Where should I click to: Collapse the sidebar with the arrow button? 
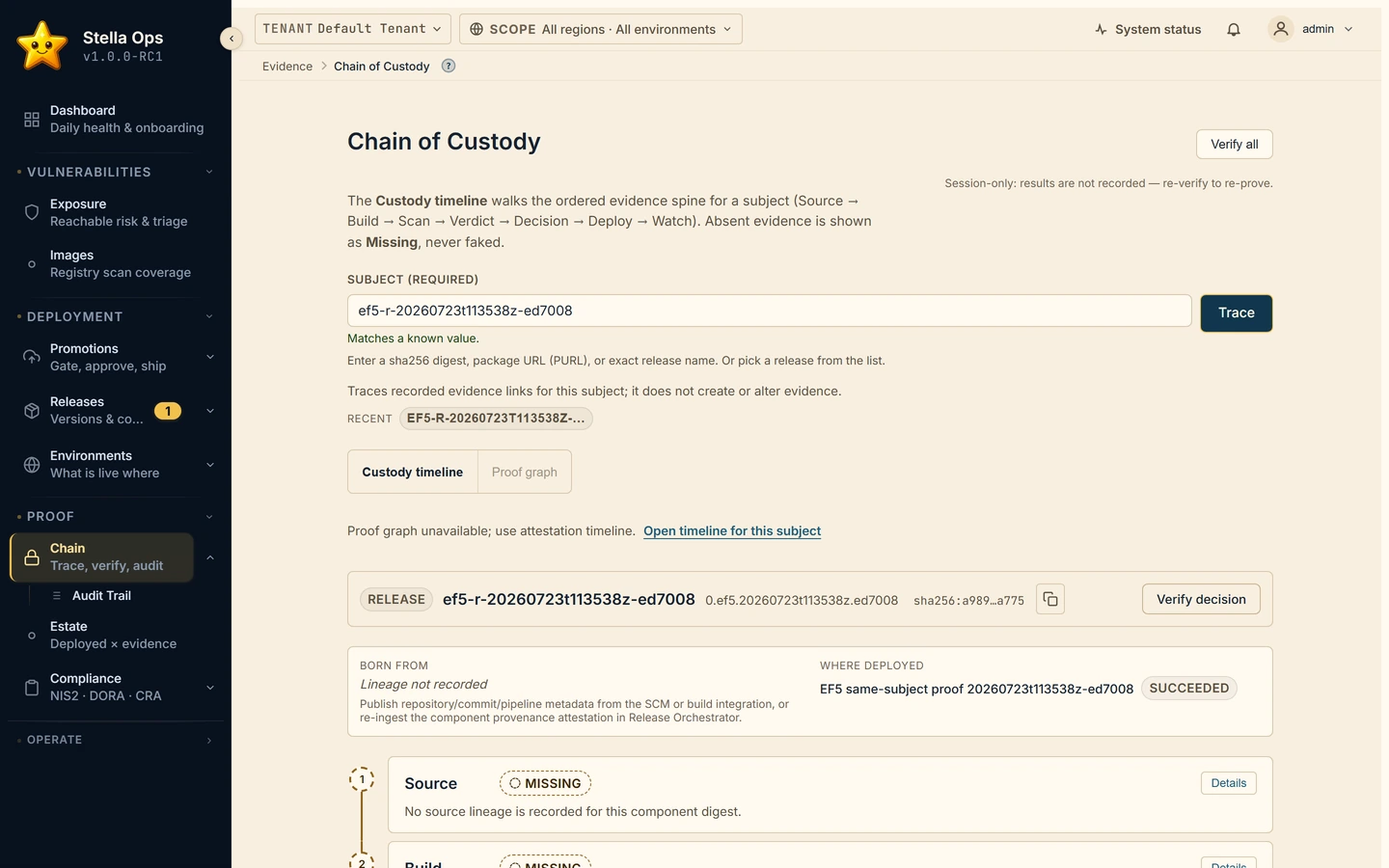231,39
